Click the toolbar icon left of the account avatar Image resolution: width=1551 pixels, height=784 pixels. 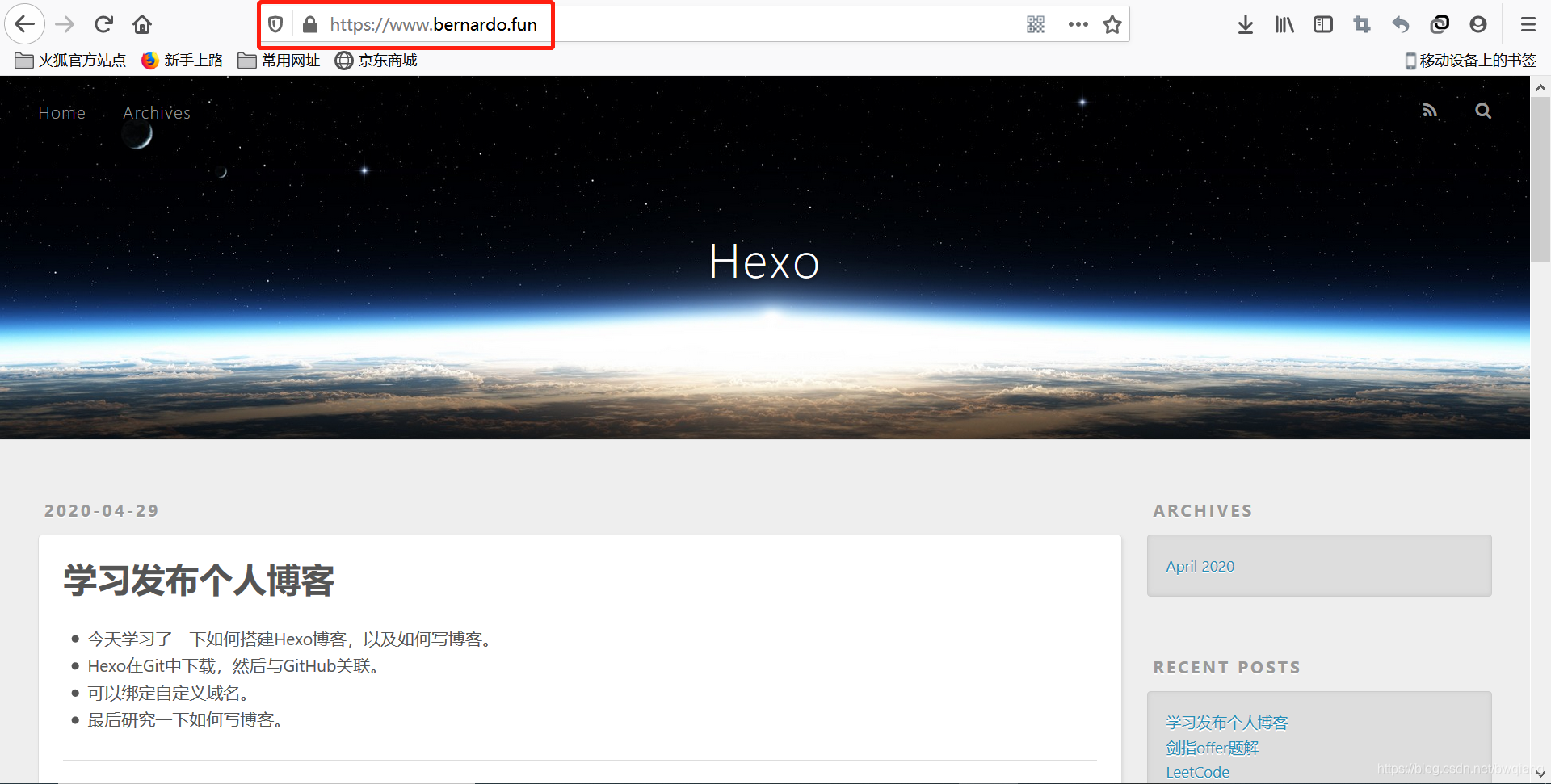[x=1440, y=24]
